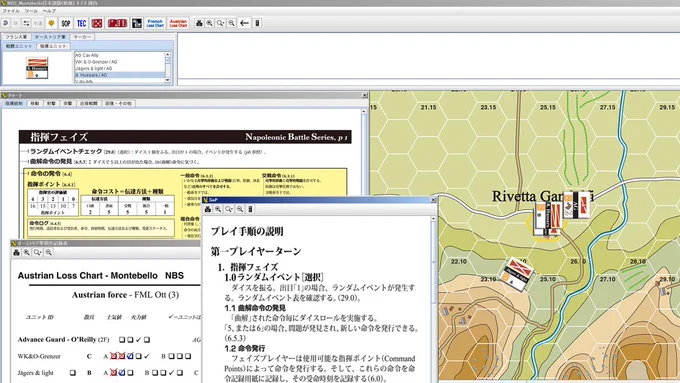Open the 突撃 chart tab
The width and height of the screenshot is (680, 383).
point(68,103)
